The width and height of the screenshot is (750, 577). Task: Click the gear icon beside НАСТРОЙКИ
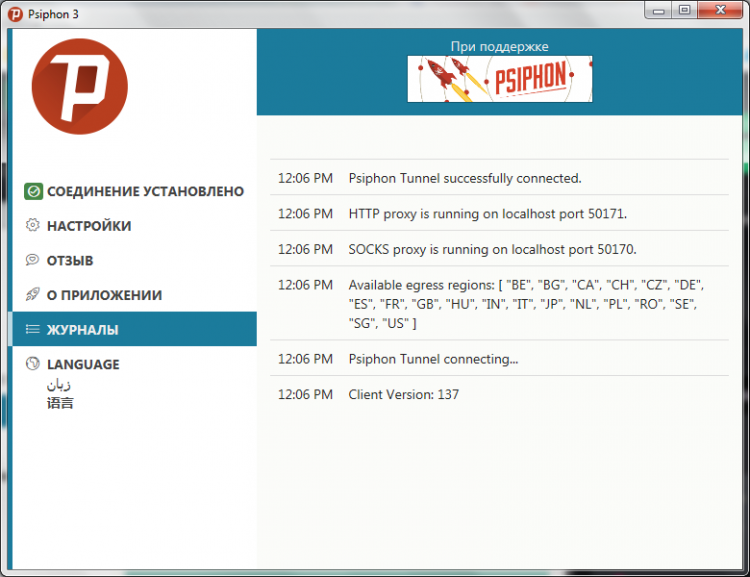point(33,226)
